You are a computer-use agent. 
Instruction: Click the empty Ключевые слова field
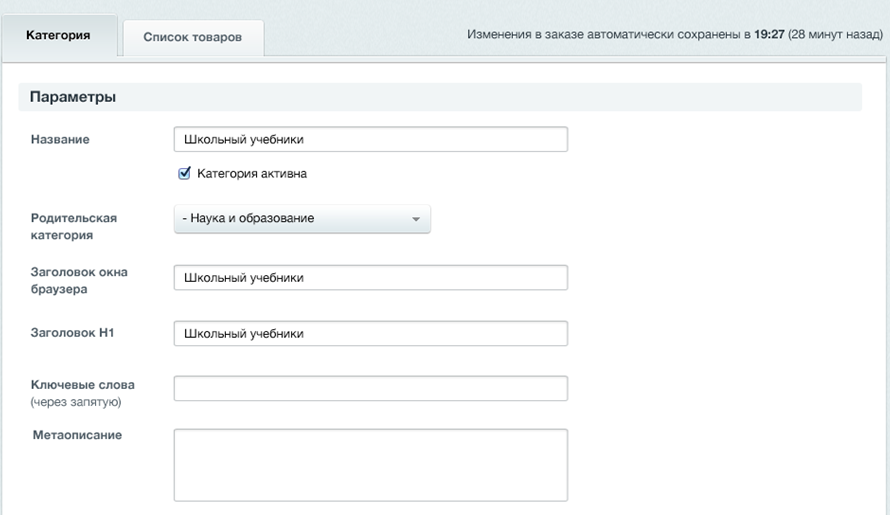pyautogui.click(x=370, y=388)
